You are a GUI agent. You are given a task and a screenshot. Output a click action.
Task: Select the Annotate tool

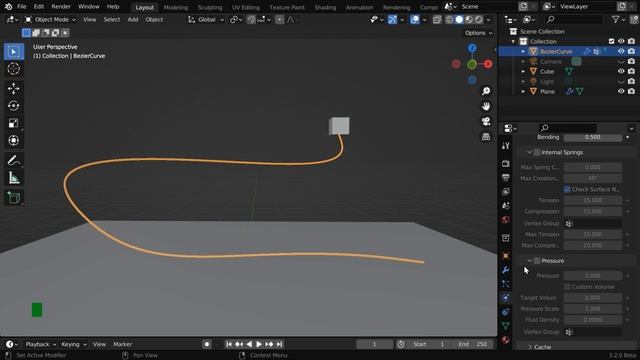[x=13, y=160]
